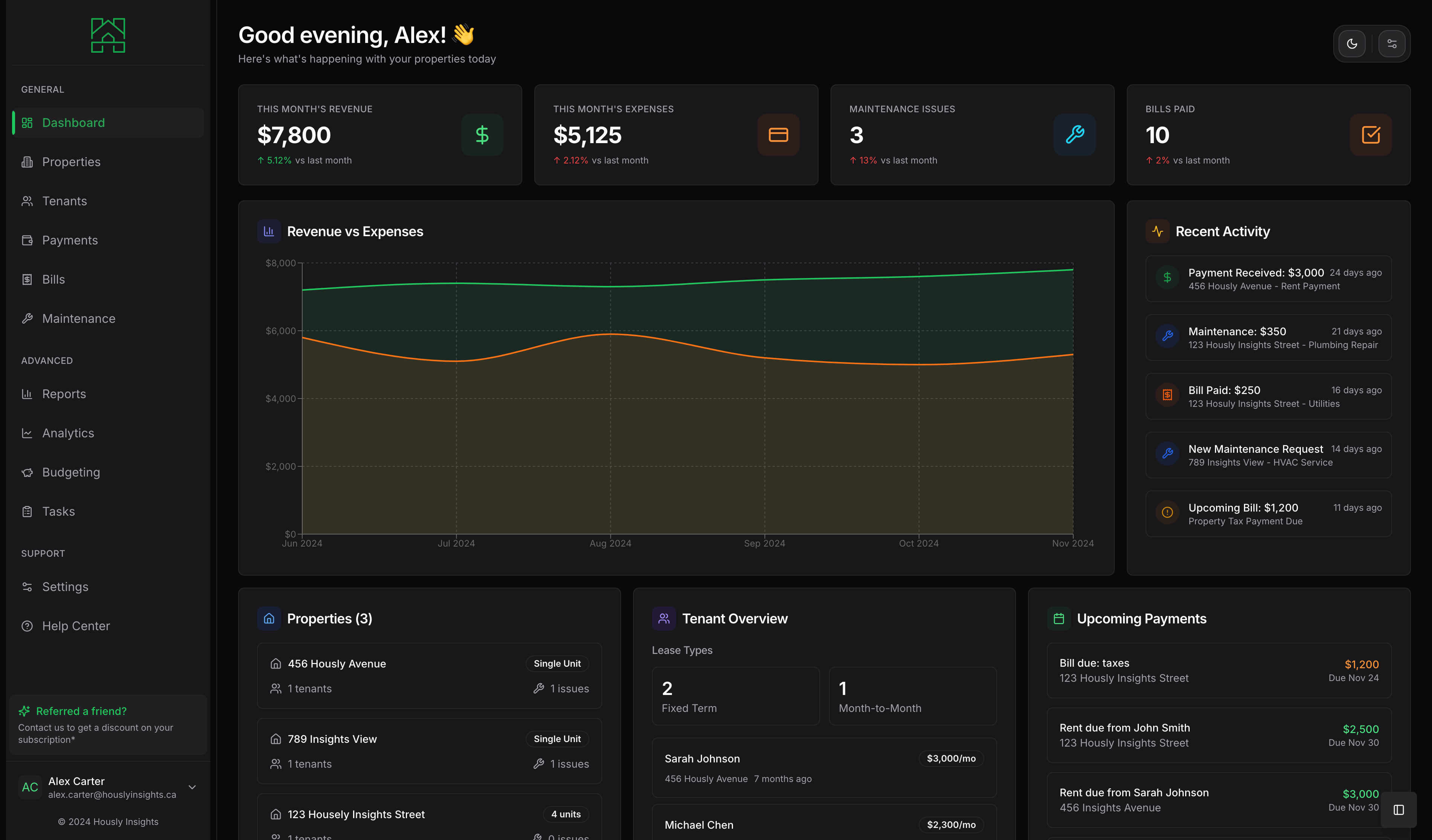
Task: Open Reports under Advanced
Action: [108, 394]
